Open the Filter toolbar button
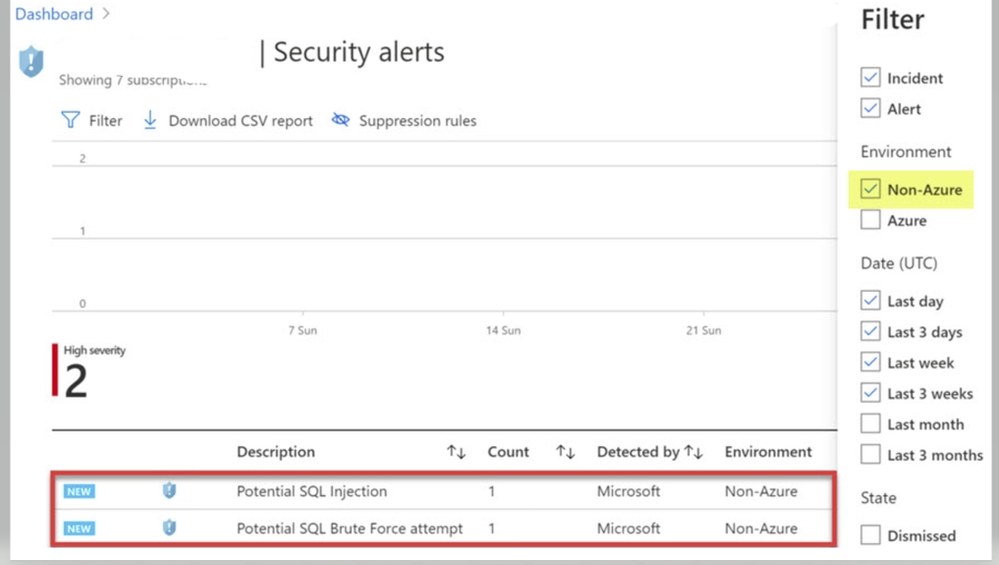 pyautogui.click(x=92, y=120)
